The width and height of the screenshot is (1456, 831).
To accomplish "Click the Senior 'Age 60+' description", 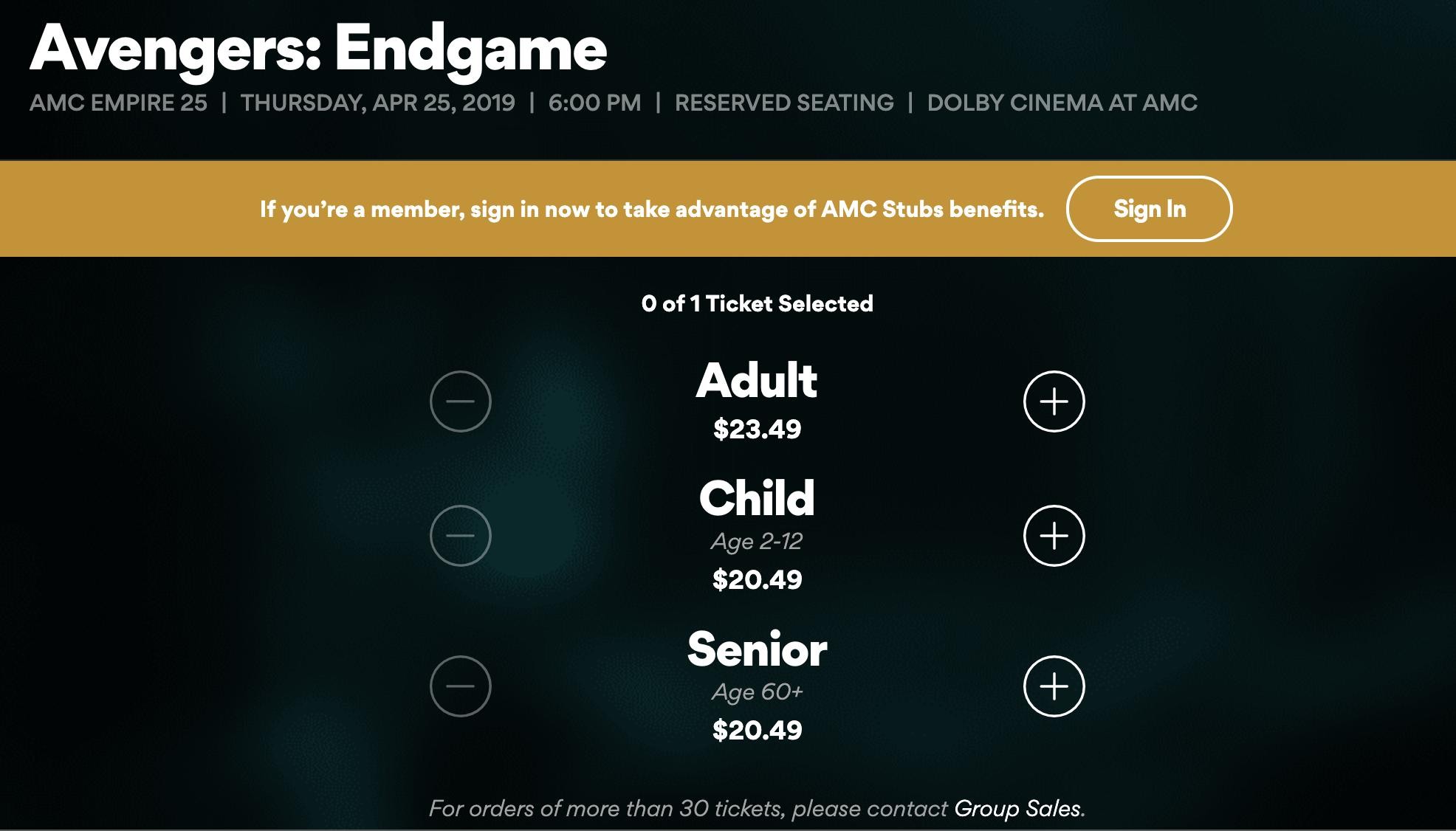I will click(757, 692).
